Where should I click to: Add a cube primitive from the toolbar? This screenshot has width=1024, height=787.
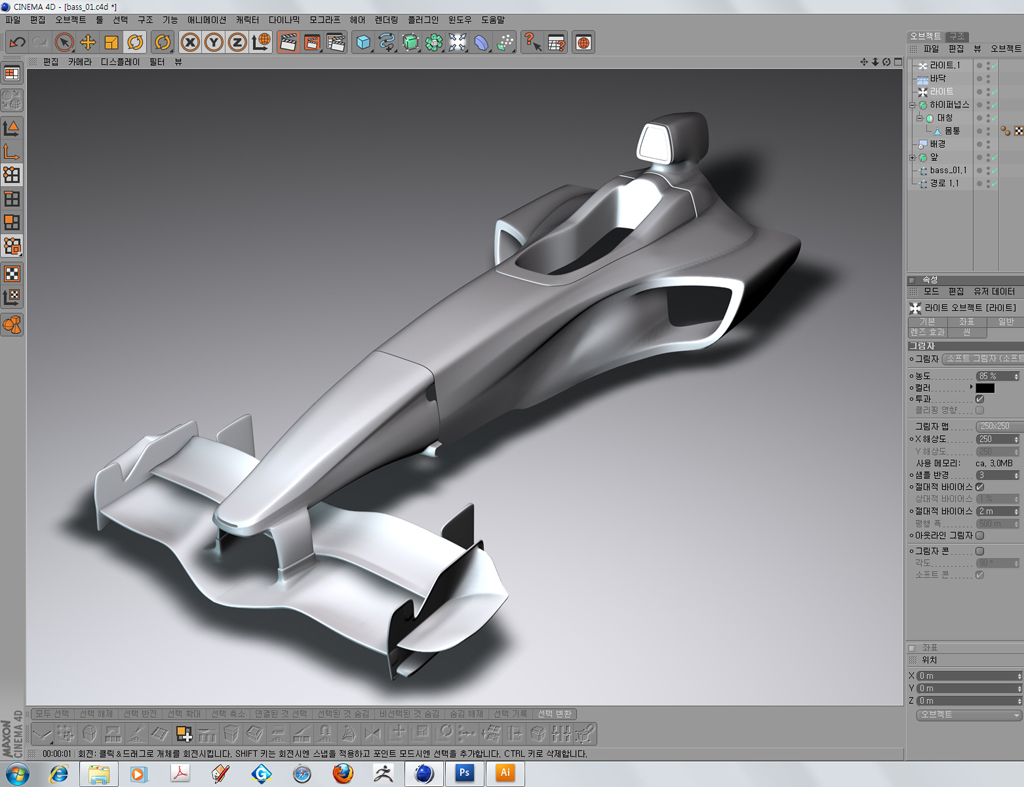[x=363, y=42]
